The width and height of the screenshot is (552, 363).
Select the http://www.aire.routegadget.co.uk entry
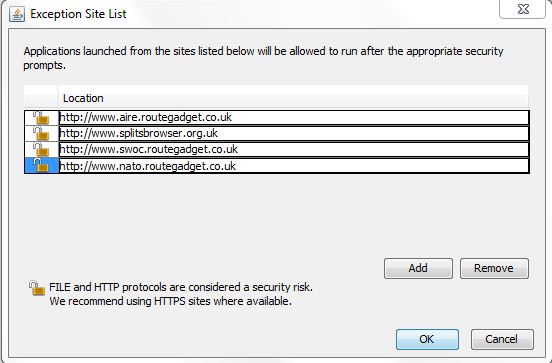[294, 117]
